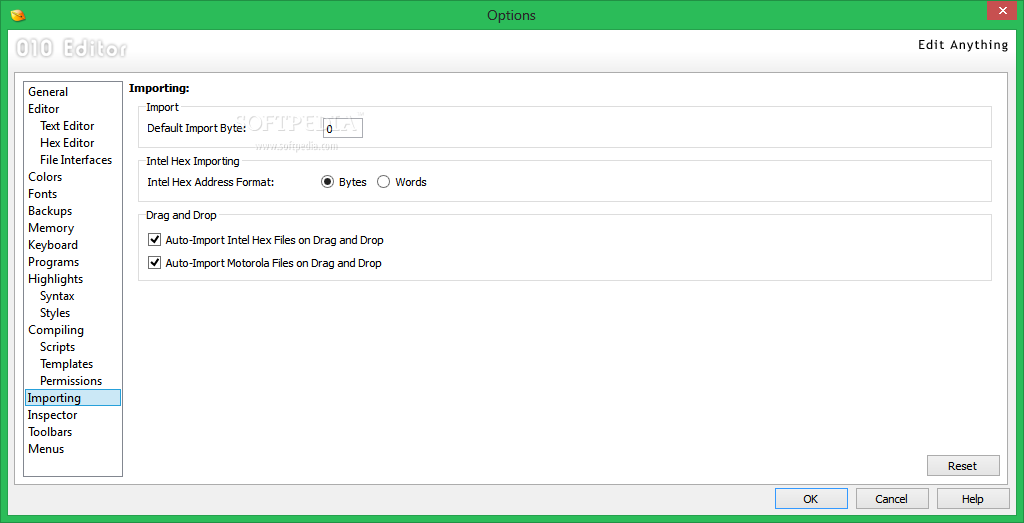Open the Colors options category
Viewport: 1024px width, 523px height.
coord(45,177)
